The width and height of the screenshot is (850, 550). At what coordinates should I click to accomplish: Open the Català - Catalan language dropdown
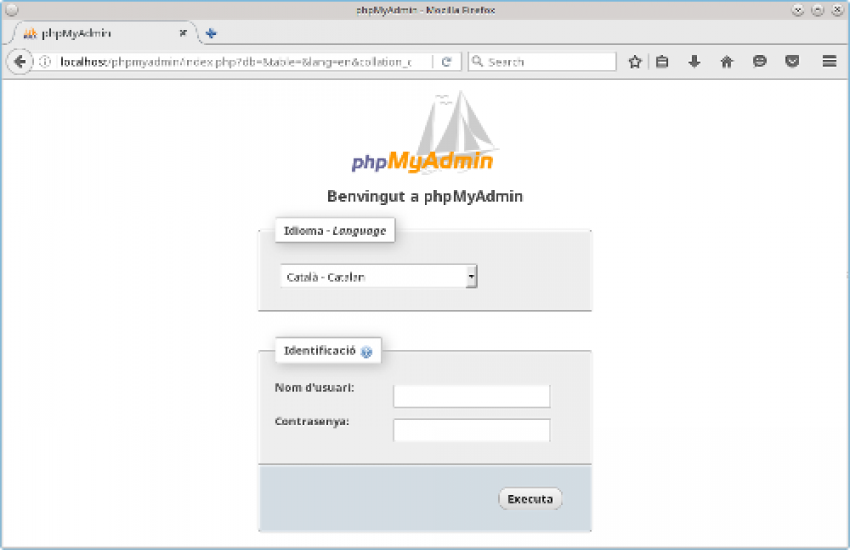tap(378, 277)
